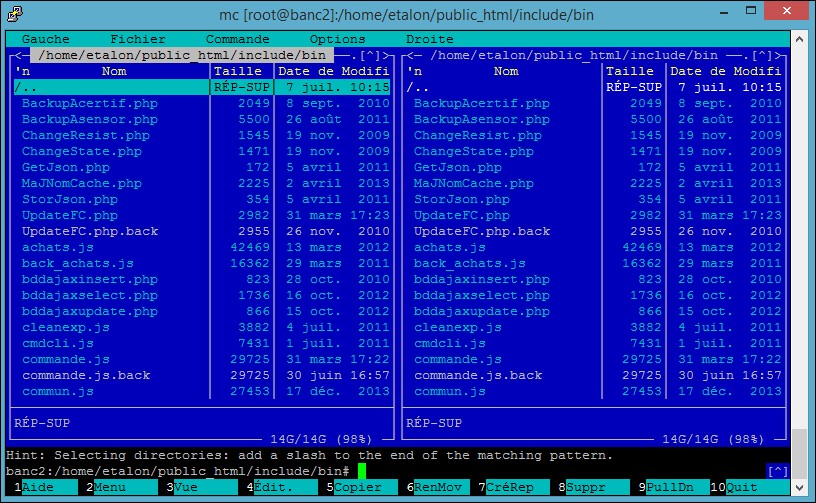Click the Suppr function key button
The width and height of the screenshot is (816, 503).
tap(585, 487)
